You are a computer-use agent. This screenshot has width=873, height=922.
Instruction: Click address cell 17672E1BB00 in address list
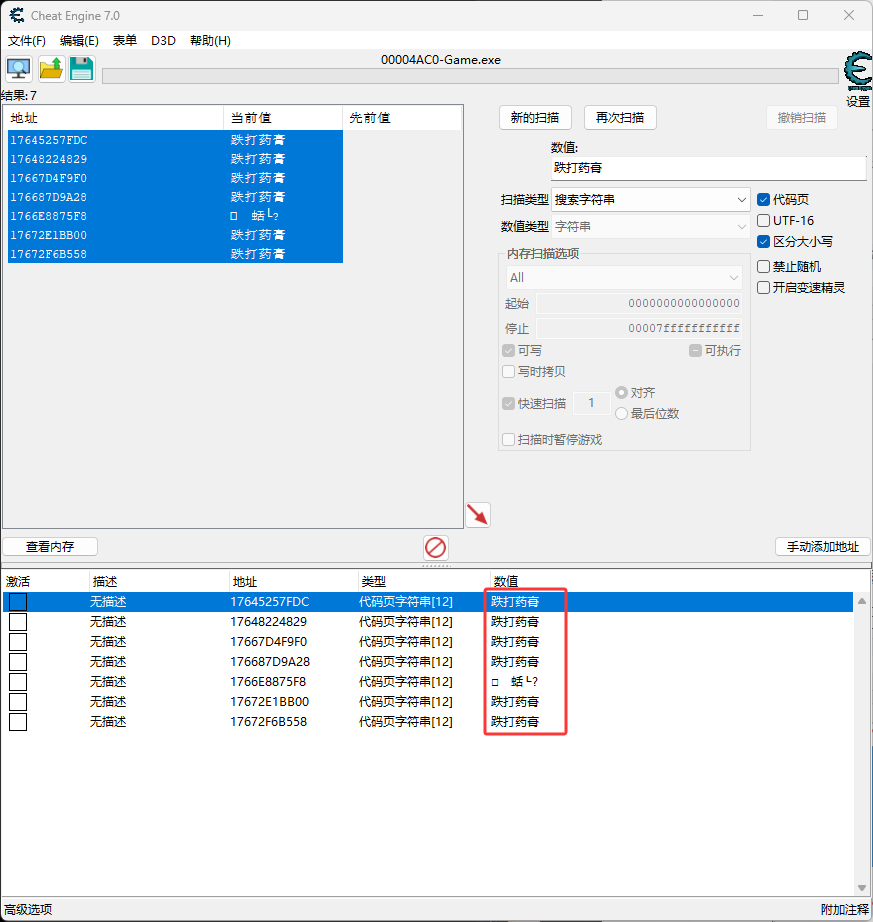(x=270, y=701)
